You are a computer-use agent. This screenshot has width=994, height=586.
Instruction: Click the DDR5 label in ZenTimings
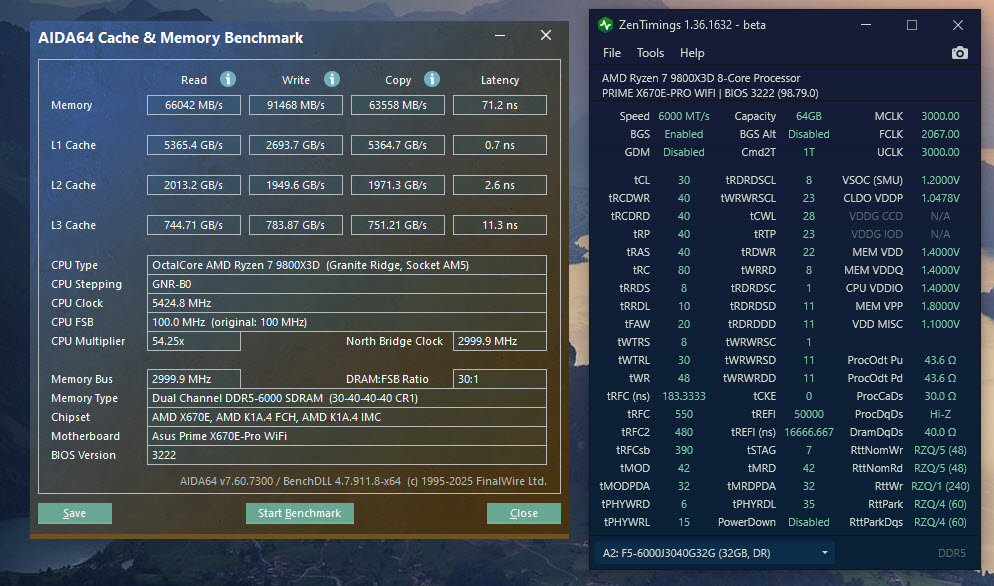click(952, 553)
